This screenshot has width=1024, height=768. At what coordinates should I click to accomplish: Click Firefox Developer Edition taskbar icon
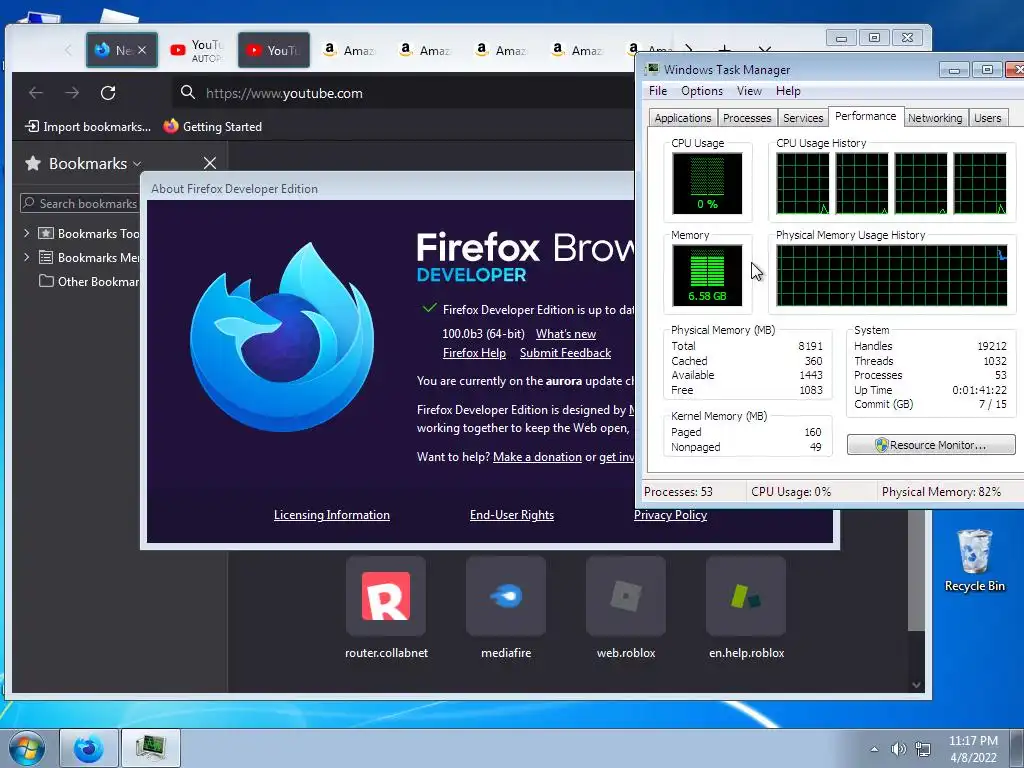pos(88,748)
